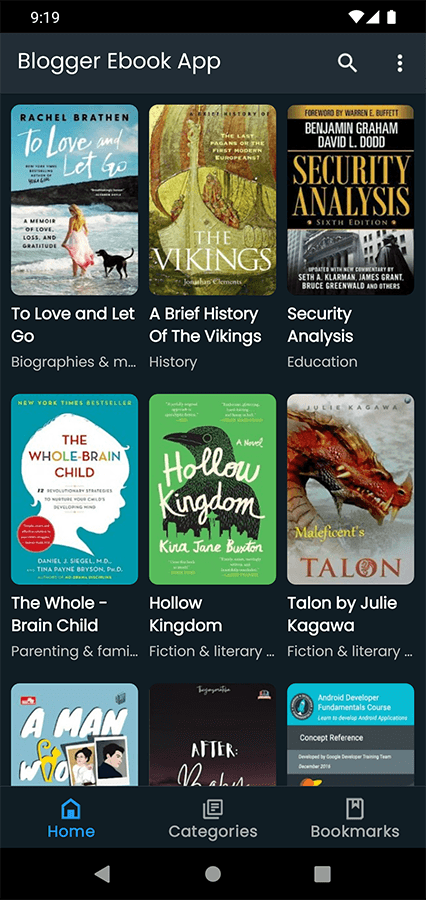Tap the Android home circle button
This screenshot has height=900, width=426.
(213, 874)
